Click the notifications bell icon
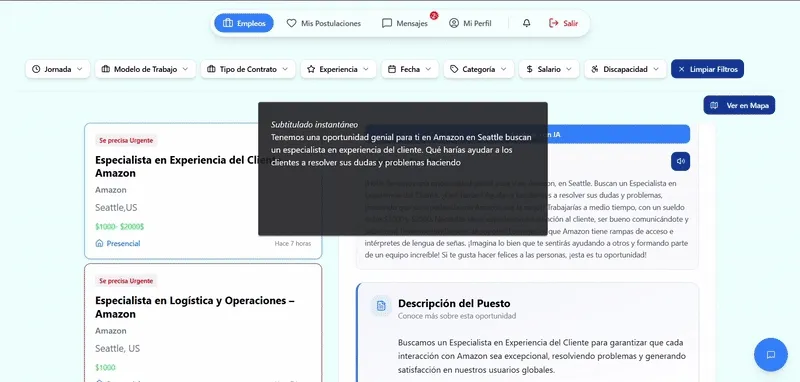Screen dimensions: 800x382 point(527,23)
